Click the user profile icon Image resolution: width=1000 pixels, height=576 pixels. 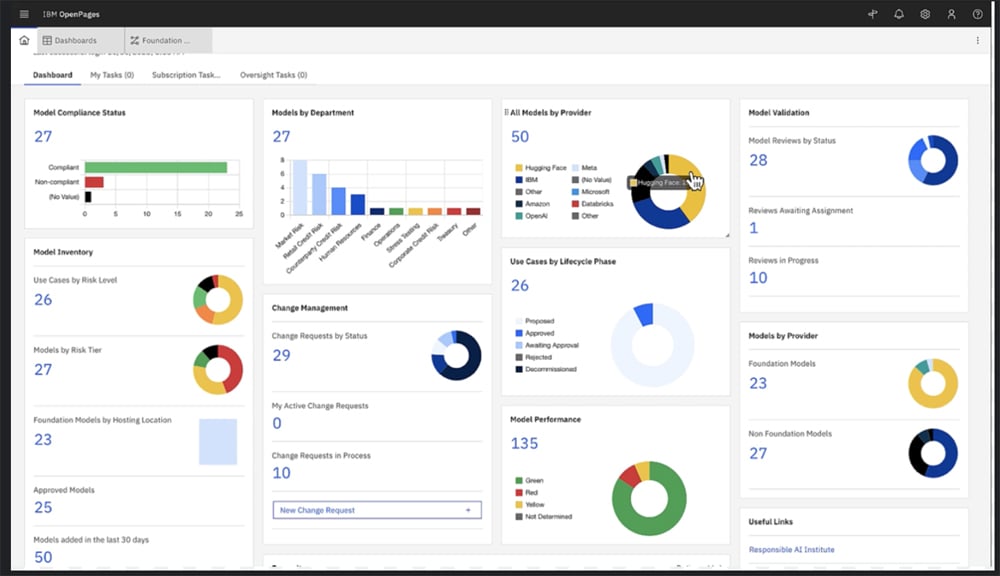click(x=951, y=14)
